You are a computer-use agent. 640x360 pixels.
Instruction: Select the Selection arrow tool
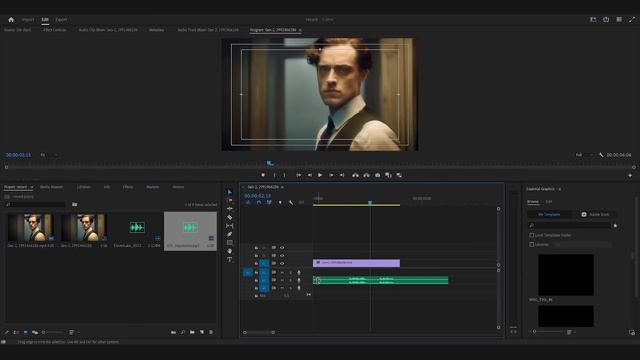[230, 192]
